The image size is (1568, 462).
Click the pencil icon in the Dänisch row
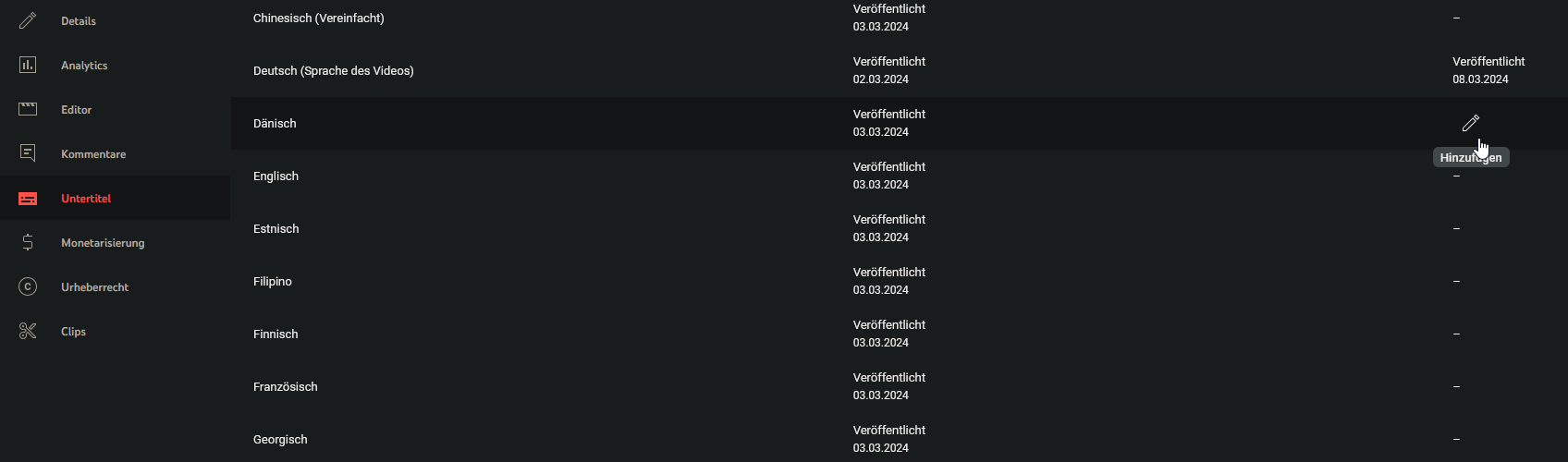(1470, 123)
